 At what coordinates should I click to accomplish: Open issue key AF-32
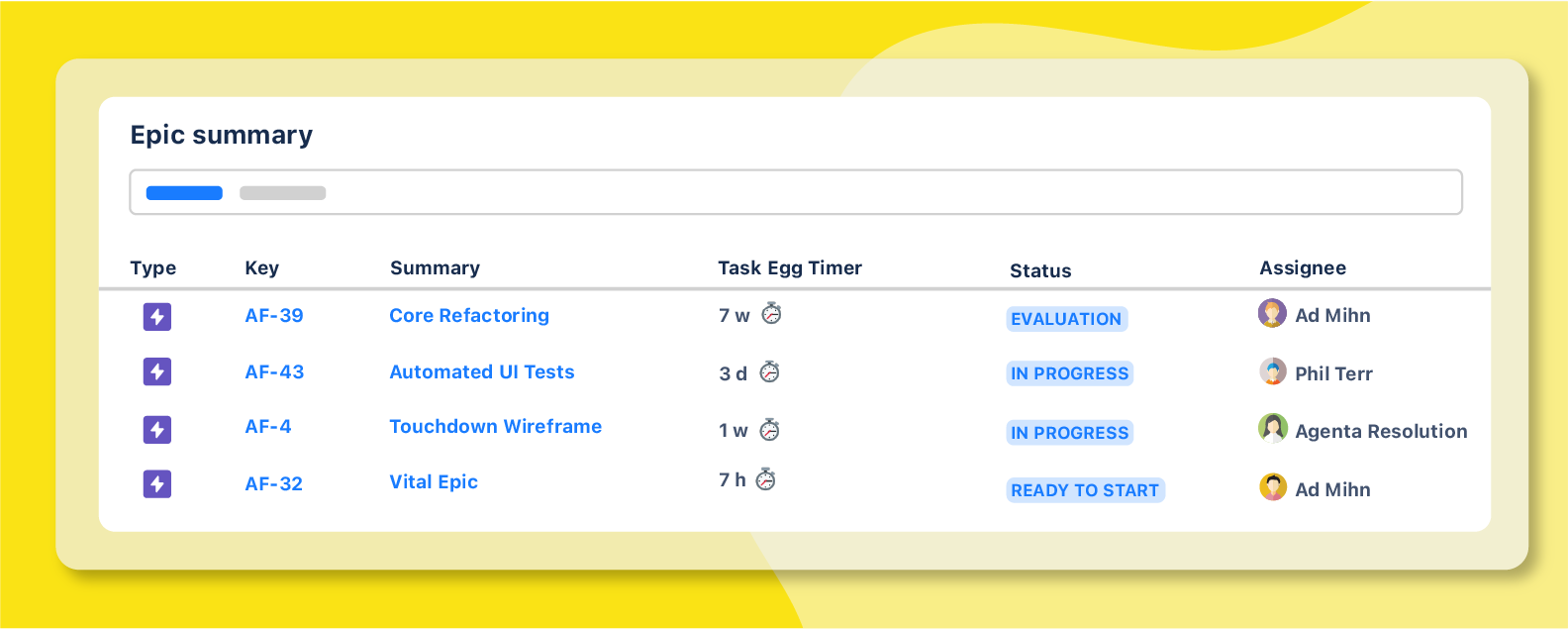(274, 484)
